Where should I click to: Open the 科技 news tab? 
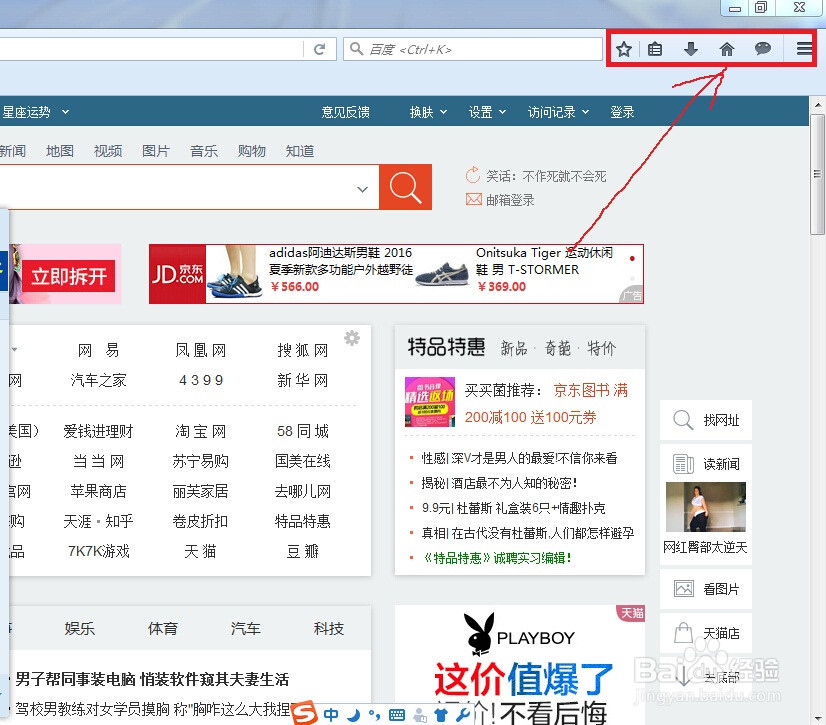point(329,628)
